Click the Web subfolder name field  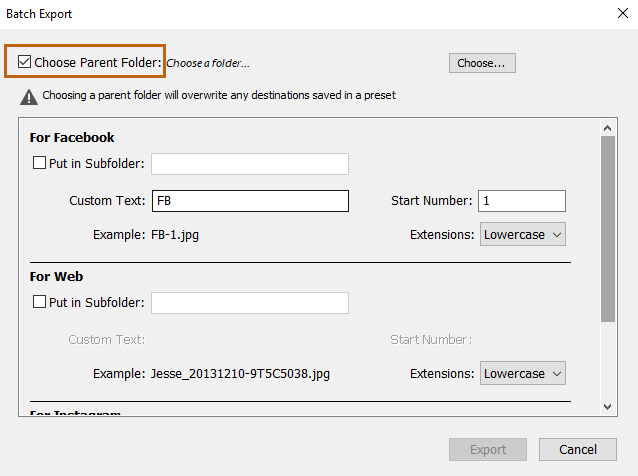click(250, 302)
